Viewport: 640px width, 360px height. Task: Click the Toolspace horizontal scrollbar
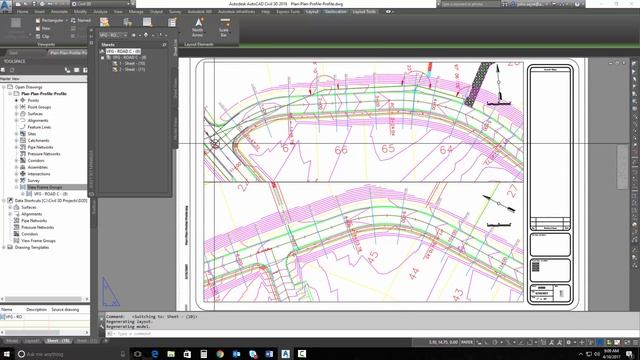[44, 299]
